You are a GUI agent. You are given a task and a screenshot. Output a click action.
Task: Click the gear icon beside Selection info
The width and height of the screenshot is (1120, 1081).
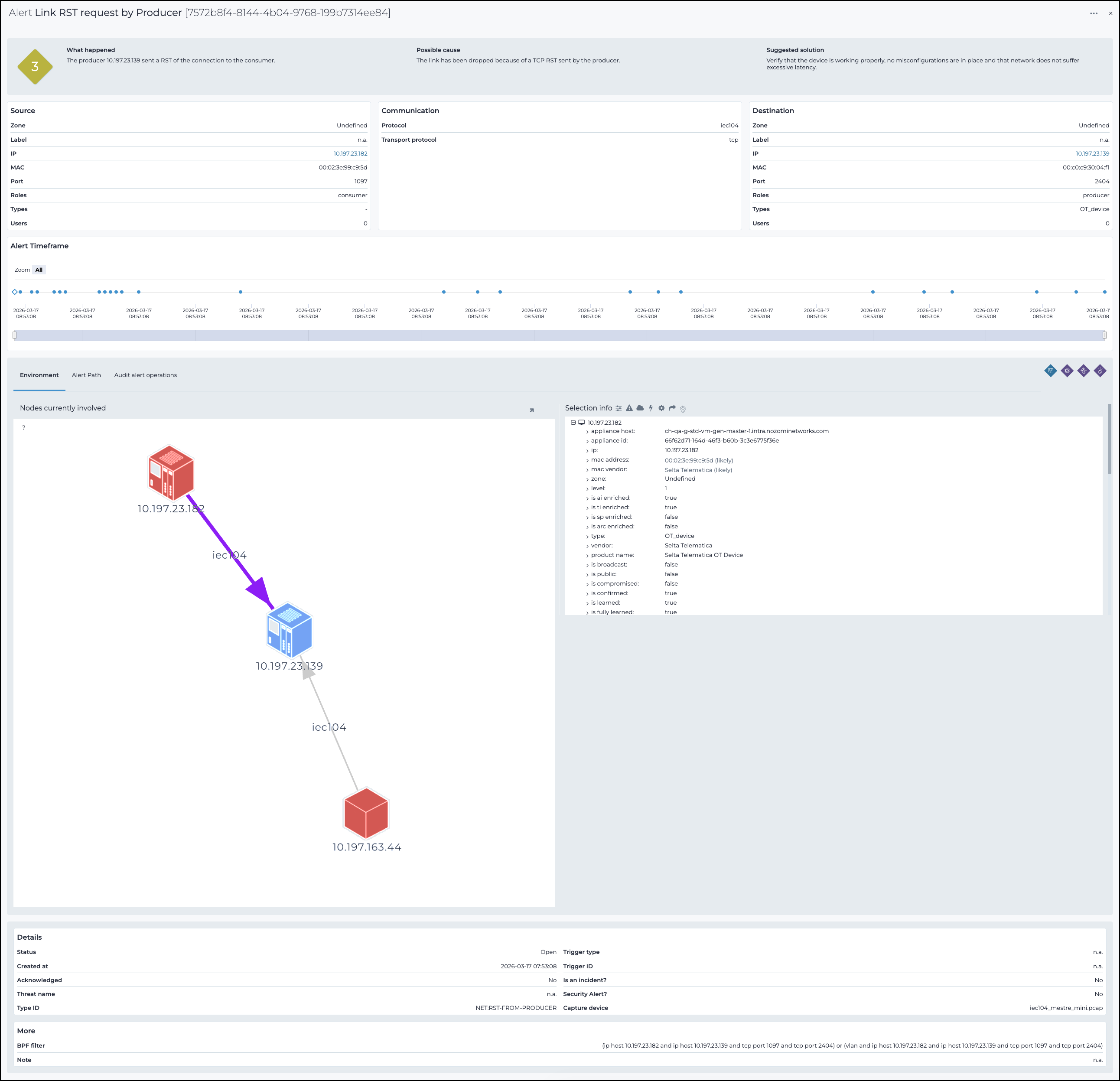662,408
